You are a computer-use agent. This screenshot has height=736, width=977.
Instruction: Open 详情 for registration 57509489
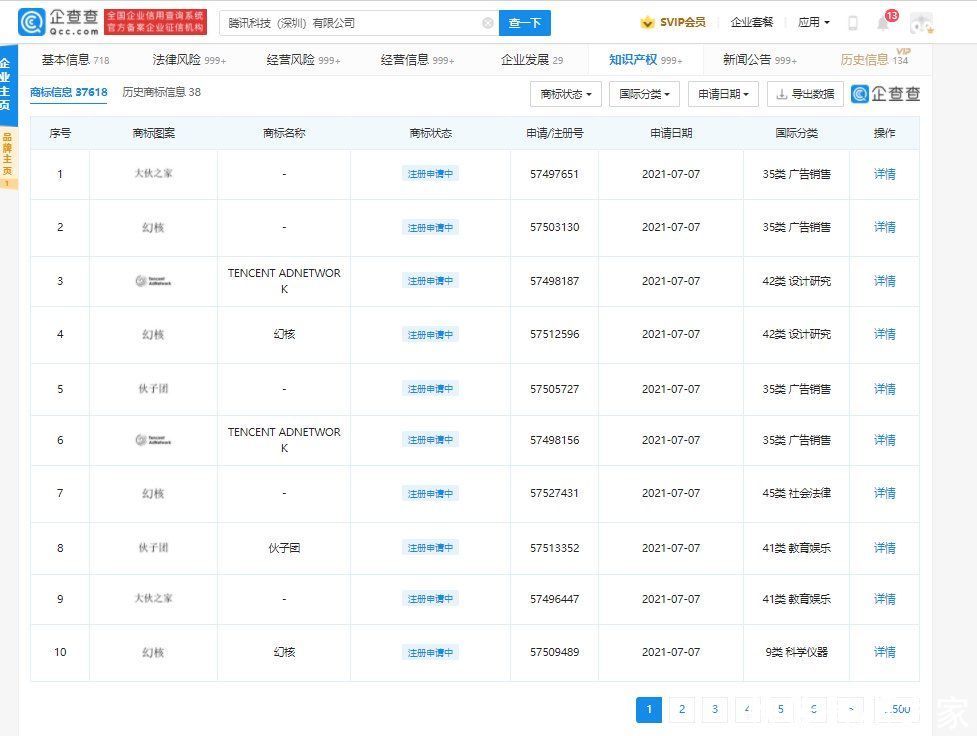point(884,652)
